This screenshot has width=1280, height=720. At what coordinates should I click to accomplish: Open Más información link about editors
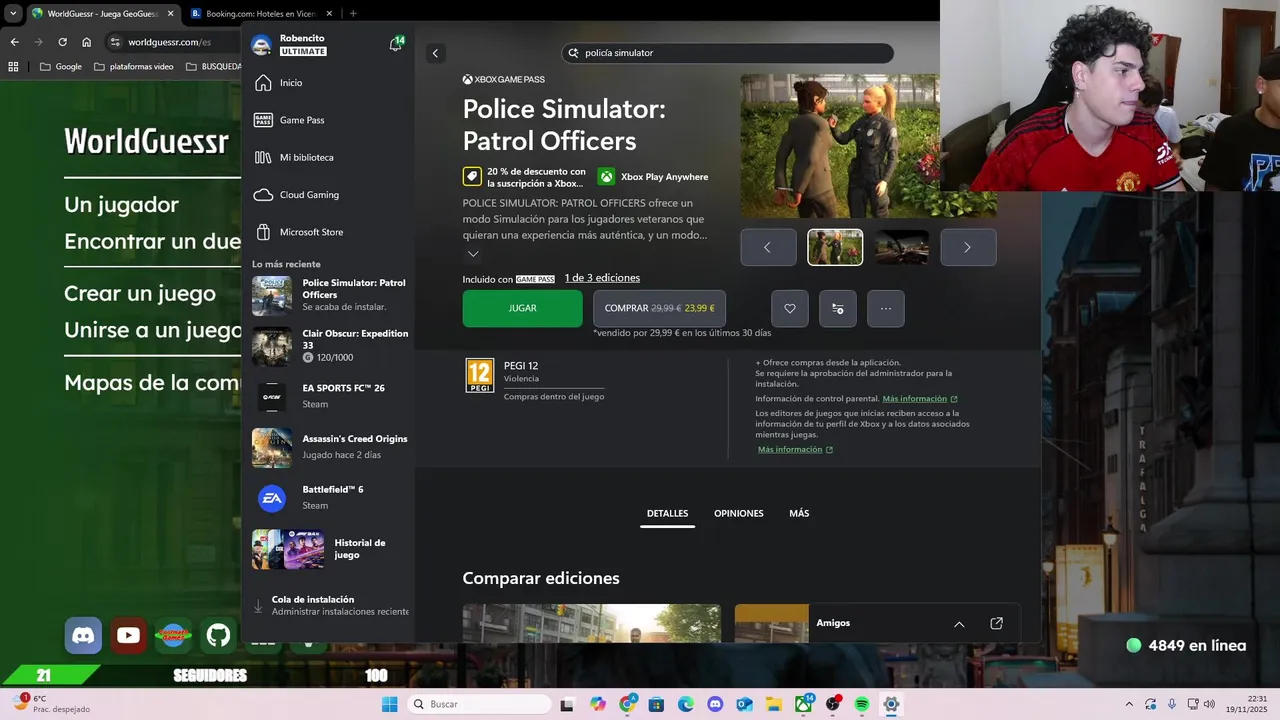795,450
